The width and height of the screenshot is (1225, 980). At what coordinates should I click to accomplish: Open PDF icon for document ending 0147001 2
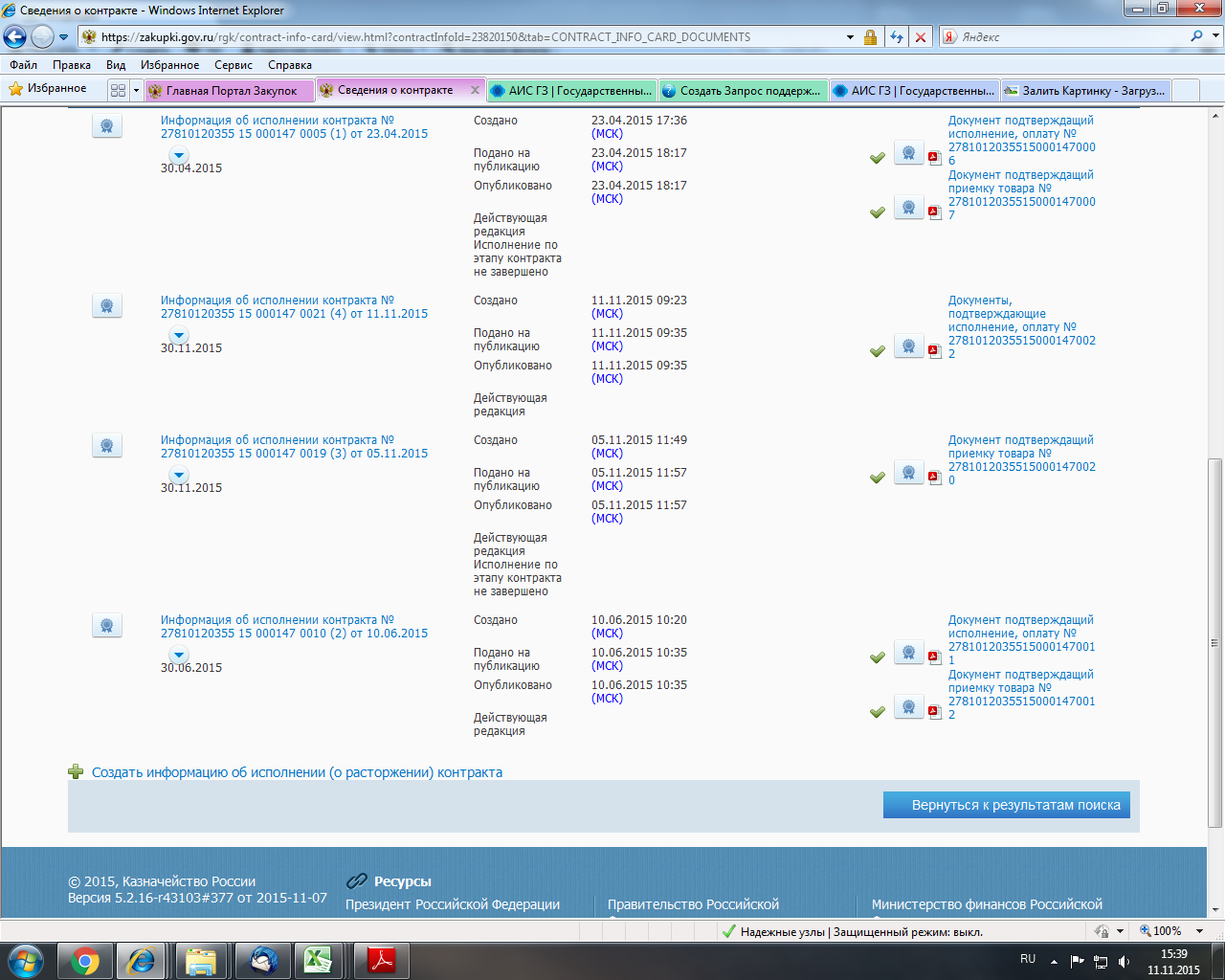[935, 711]
